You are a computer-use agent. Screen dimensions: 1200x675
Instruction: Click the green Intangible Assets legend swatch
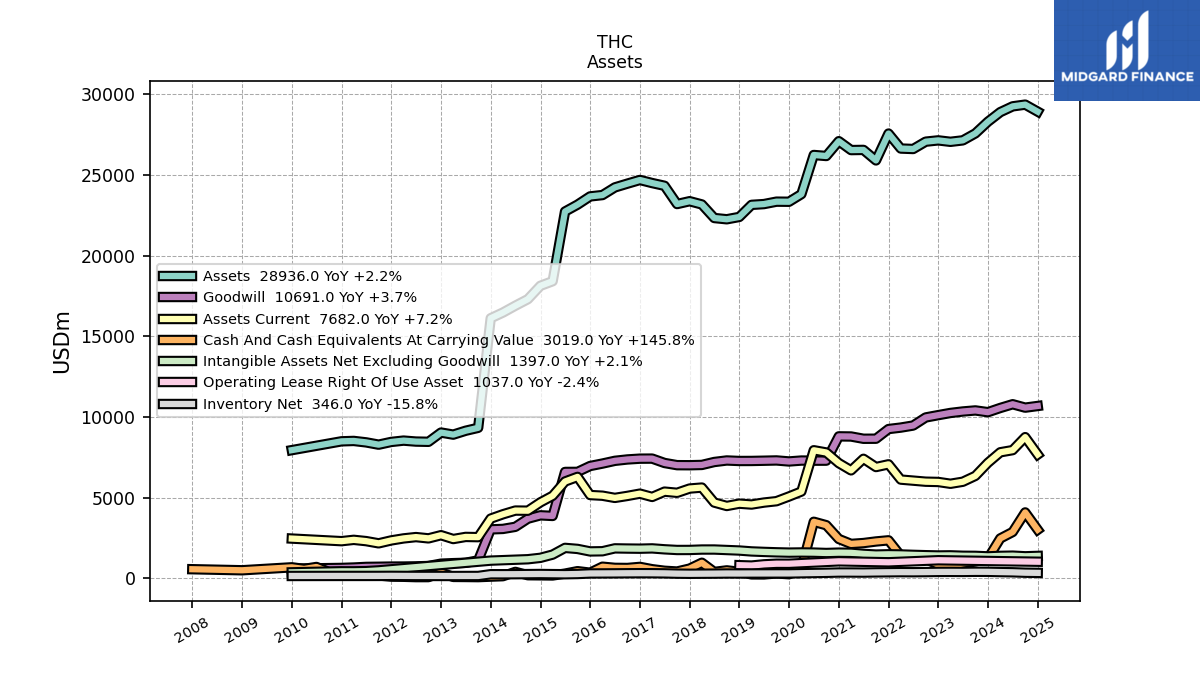pyautogui.click(x=178, y=361)
